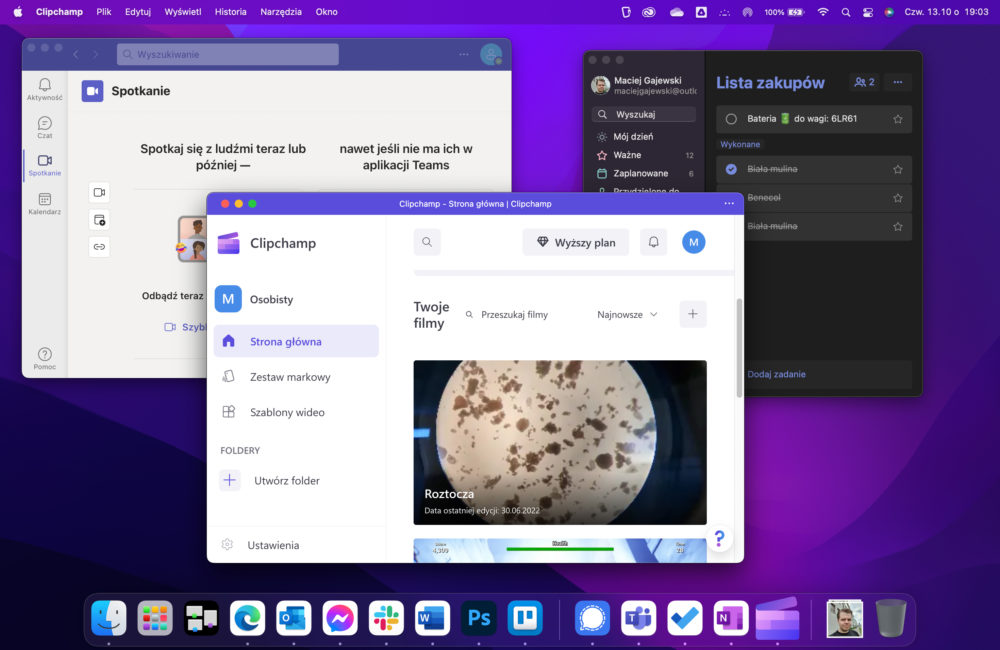Open Teams more options ellipsis
The image size is (1000, 650).
tap(464, 54)
